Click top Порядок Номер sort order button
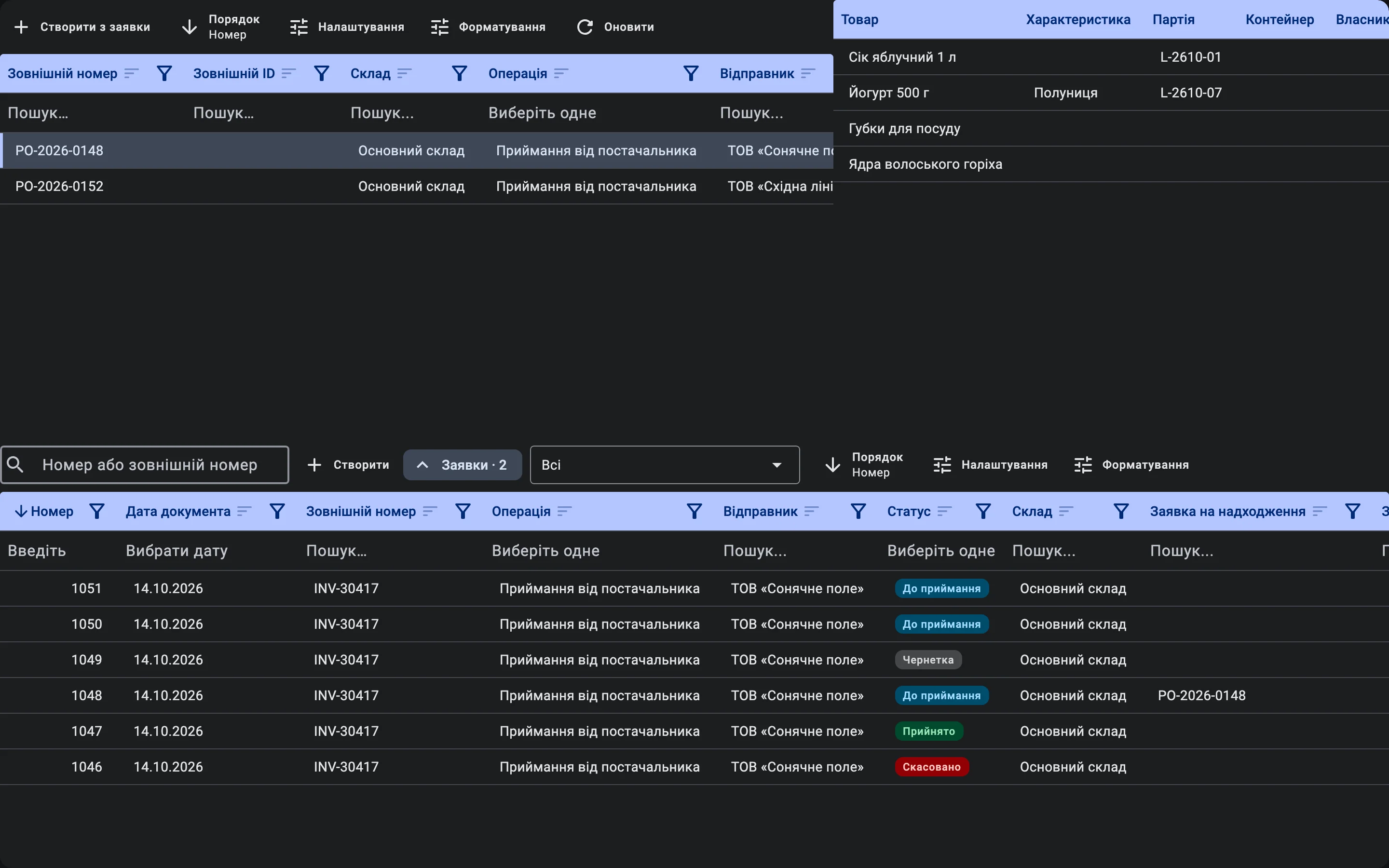The image size is (1389, 868). pyautogui.click(x=220, y=27)
